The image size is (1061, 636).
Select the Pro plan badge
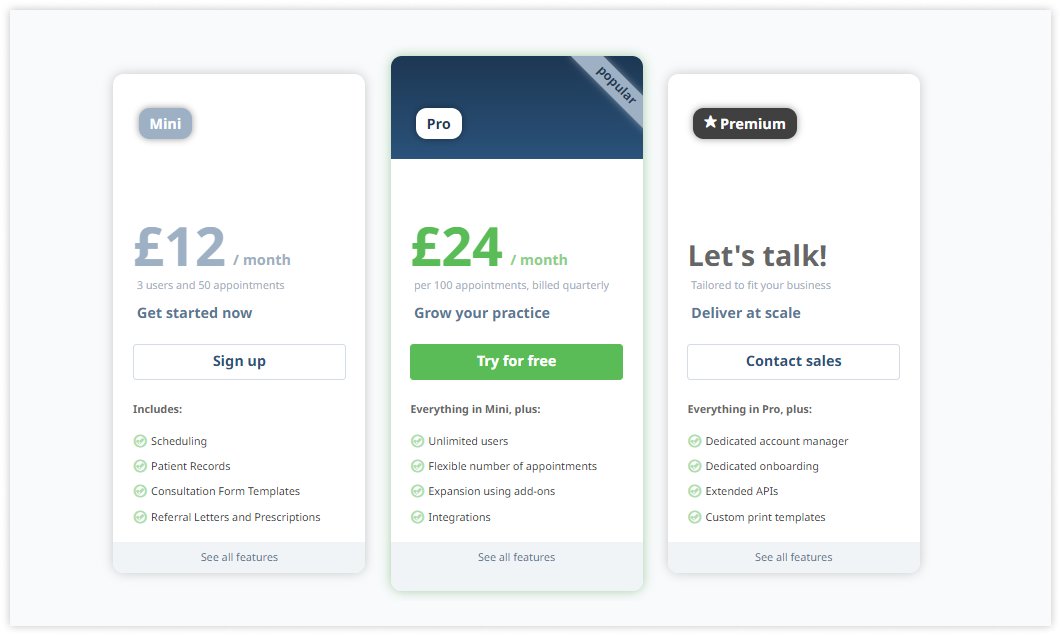click(438, 123)
